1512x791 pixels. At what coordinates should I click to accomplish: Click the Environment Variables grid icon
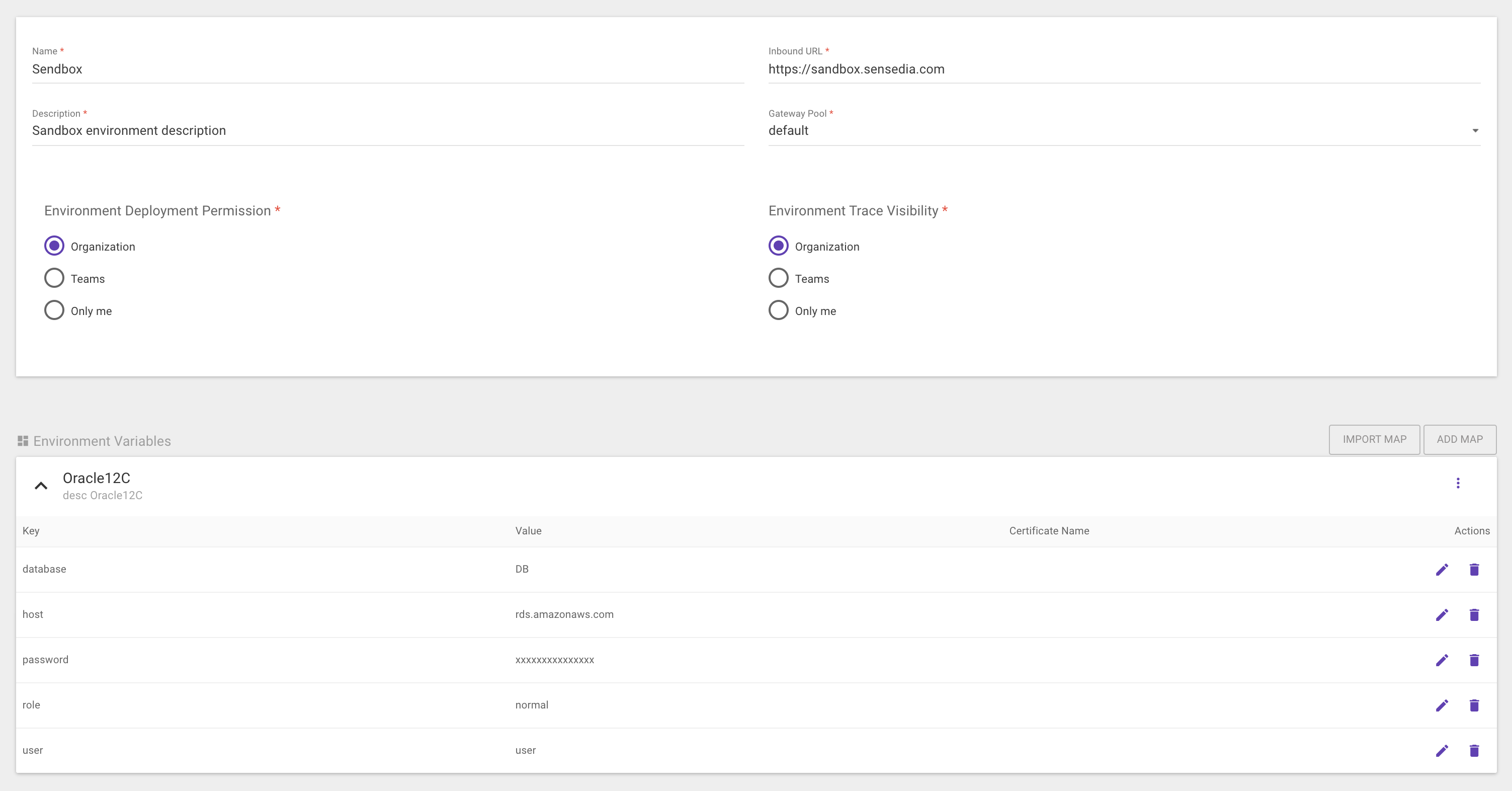coord(23,440)
